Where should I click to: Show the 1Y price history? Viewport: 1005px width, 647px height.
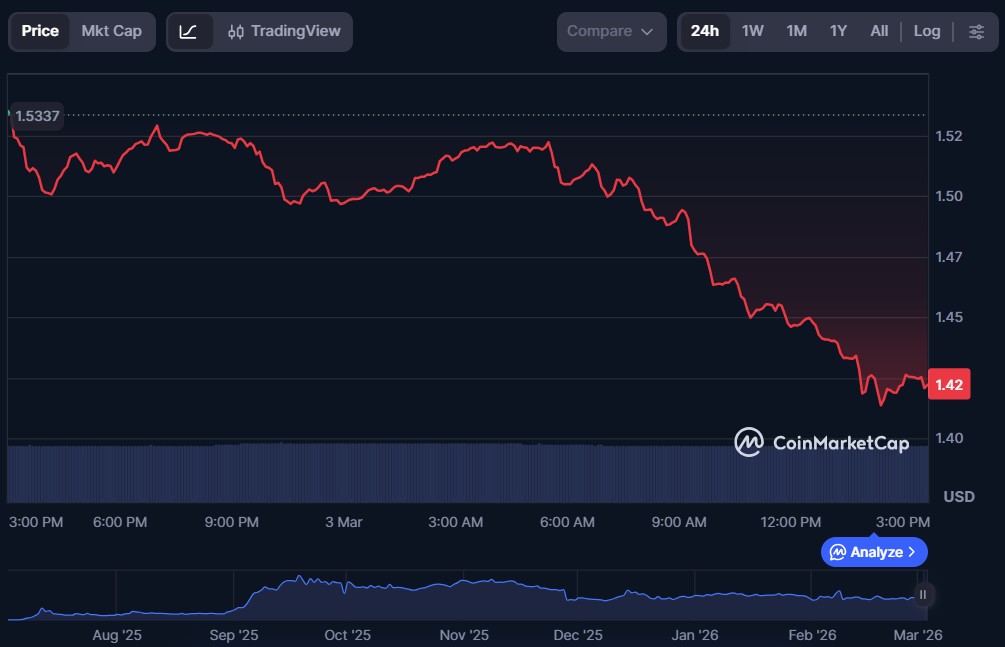point(838,31)
